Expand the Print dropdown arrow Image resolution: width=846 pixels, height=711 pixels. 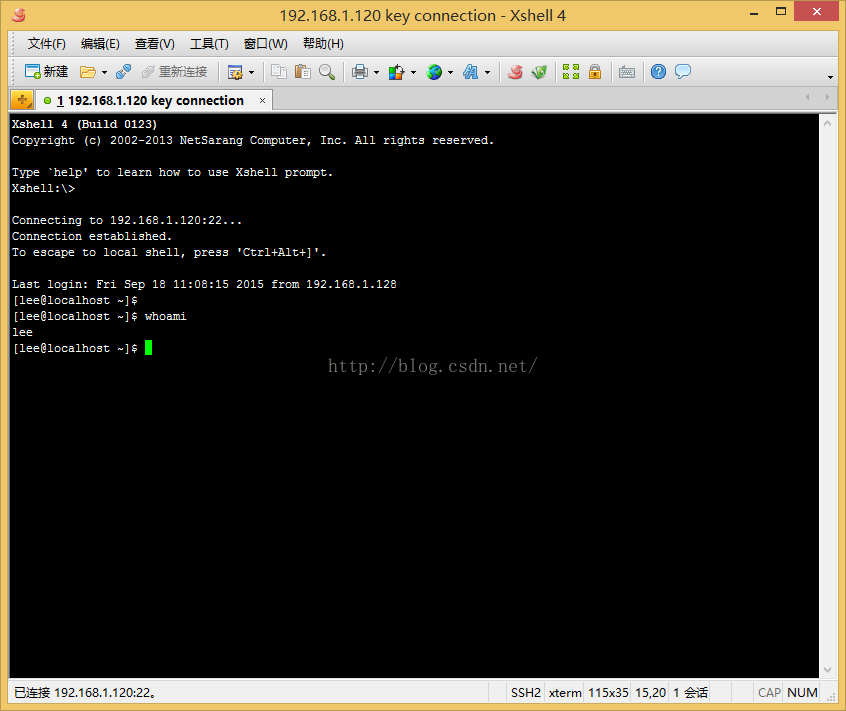click(377, 72)
